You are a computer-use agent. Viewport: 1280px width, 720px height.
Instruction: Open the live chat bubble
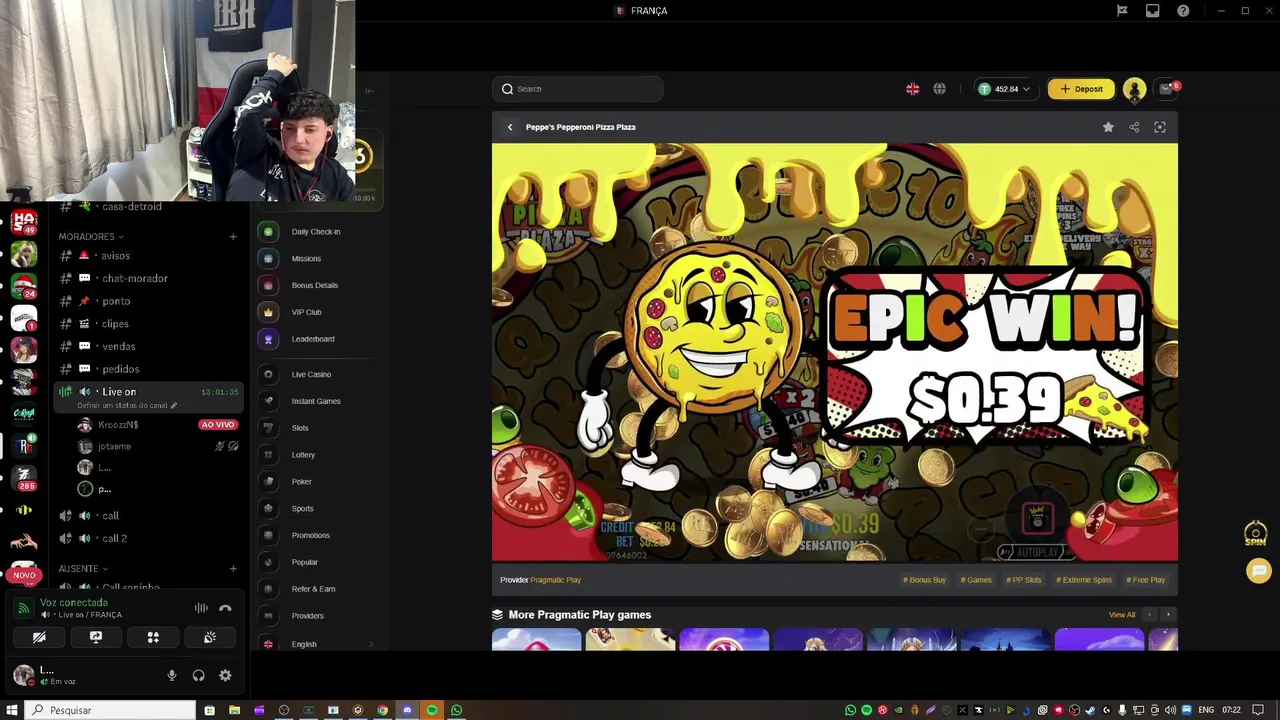1259,570
